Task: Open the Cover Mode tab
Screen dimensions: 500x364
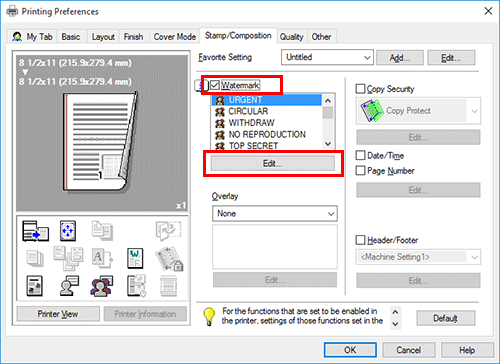Action: click(175, 37)
